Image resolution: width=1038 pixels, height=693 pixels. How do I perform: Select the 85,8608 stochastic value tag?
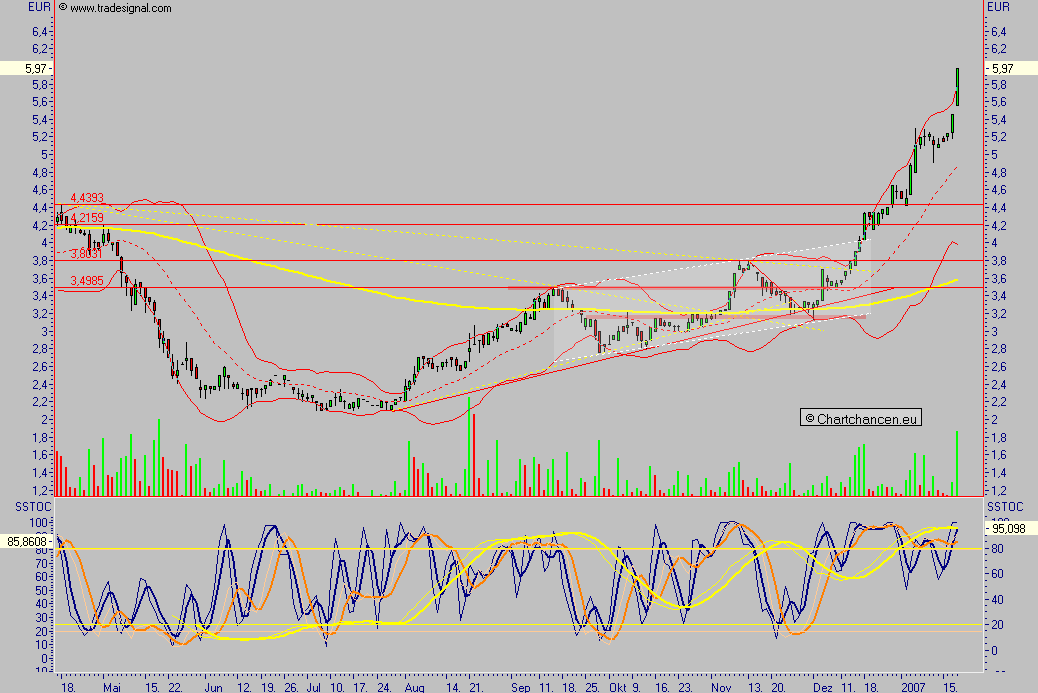pos(26,541)
